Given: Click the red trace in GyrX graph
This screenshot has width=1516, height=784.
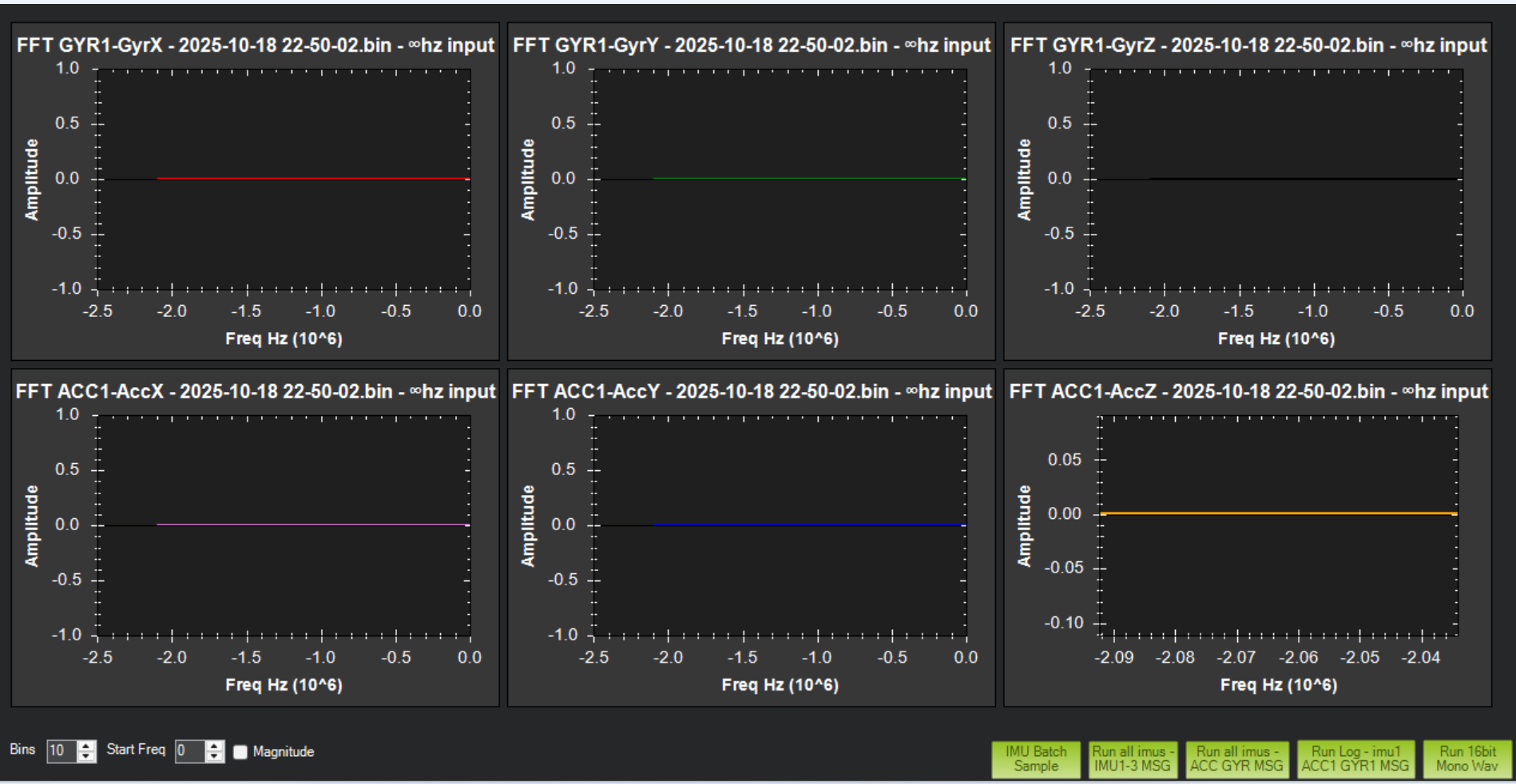Looking at the screenshot, I should (x=312, y=178).
